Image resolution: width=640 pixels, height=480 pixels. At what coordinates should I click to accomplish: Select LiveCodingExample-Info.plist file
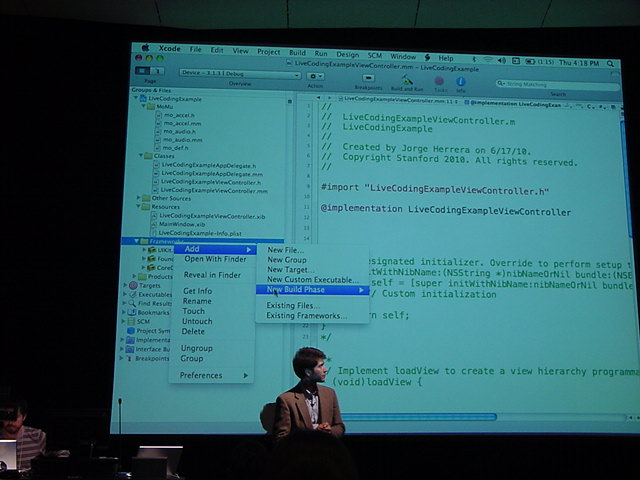pyautogui.click(x=200, y=233)
